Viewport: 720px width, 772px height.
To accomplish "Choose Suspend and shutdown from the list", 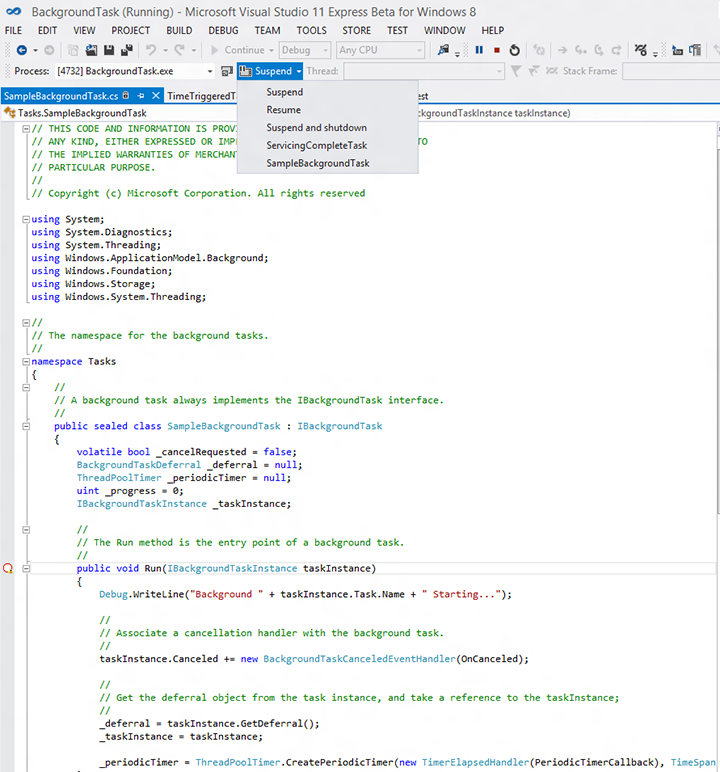I will point(316,128).
